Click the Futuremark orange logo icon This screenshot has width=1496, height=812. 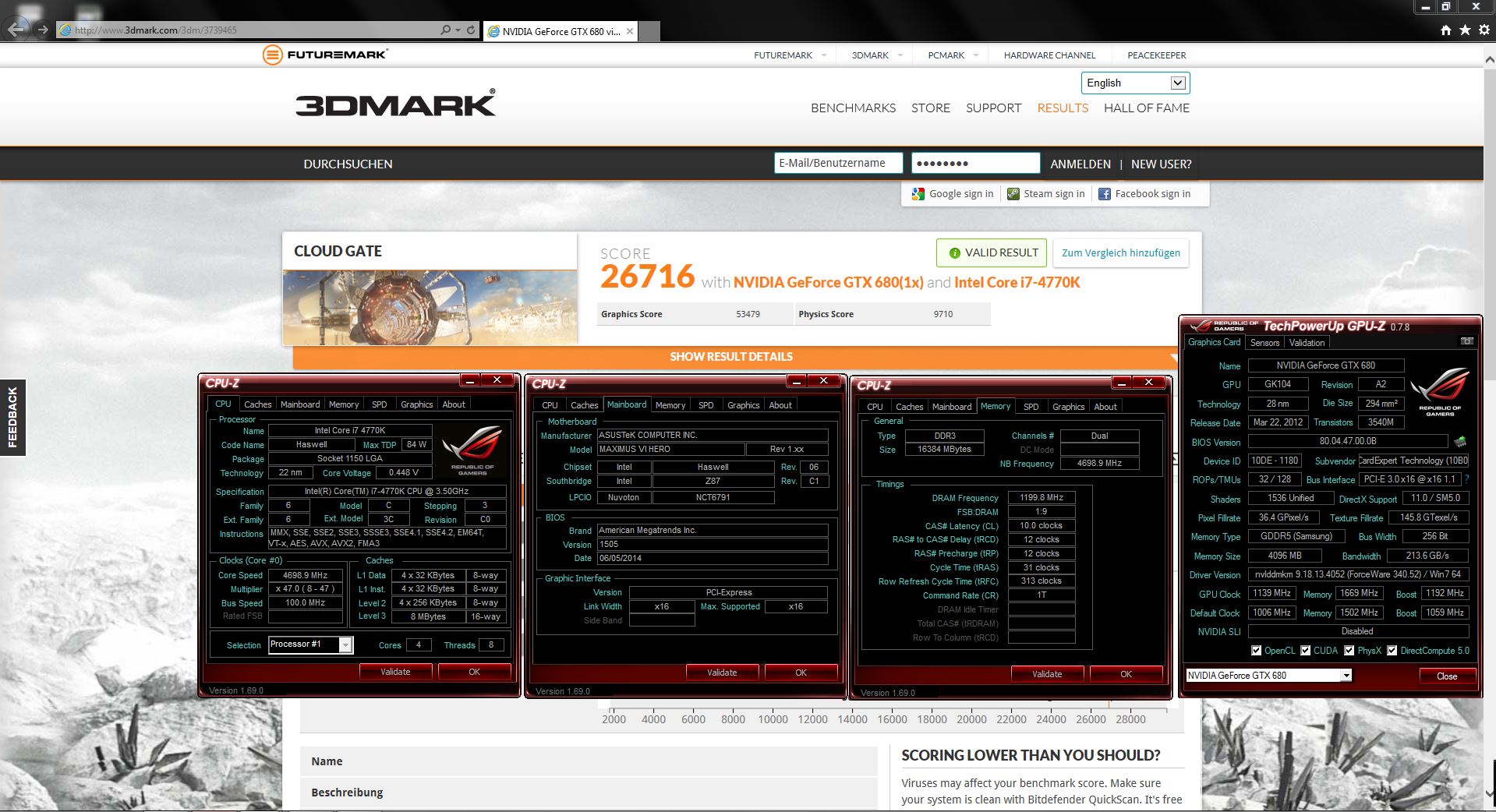pos(272,55)
